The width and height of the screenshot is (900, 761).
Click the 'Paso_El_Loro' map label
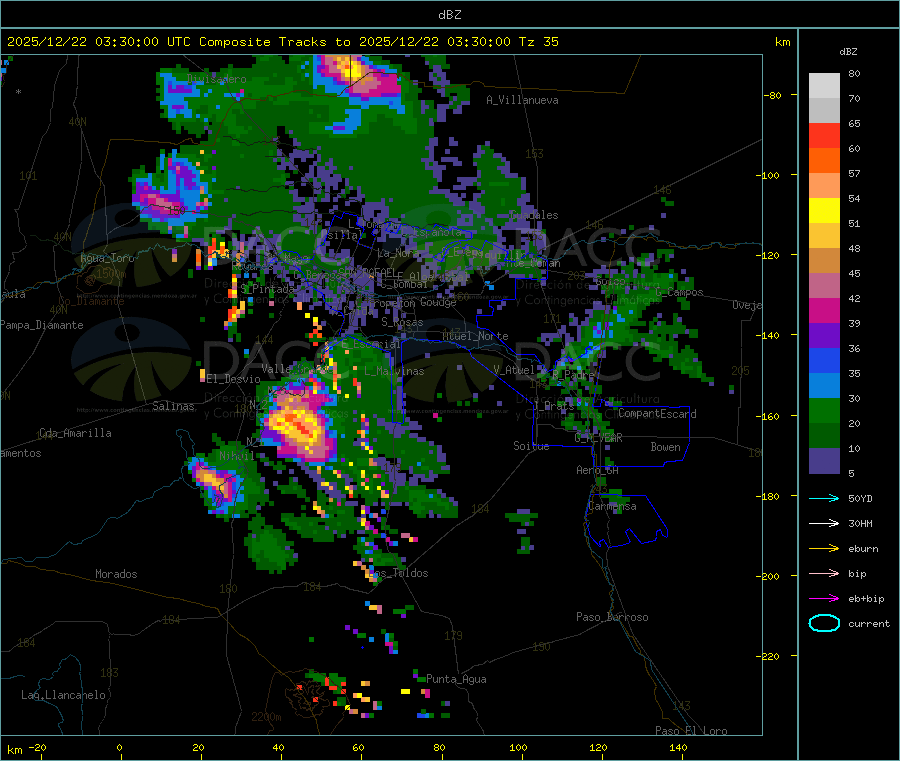pyautogui.click(x=691, y=731)
